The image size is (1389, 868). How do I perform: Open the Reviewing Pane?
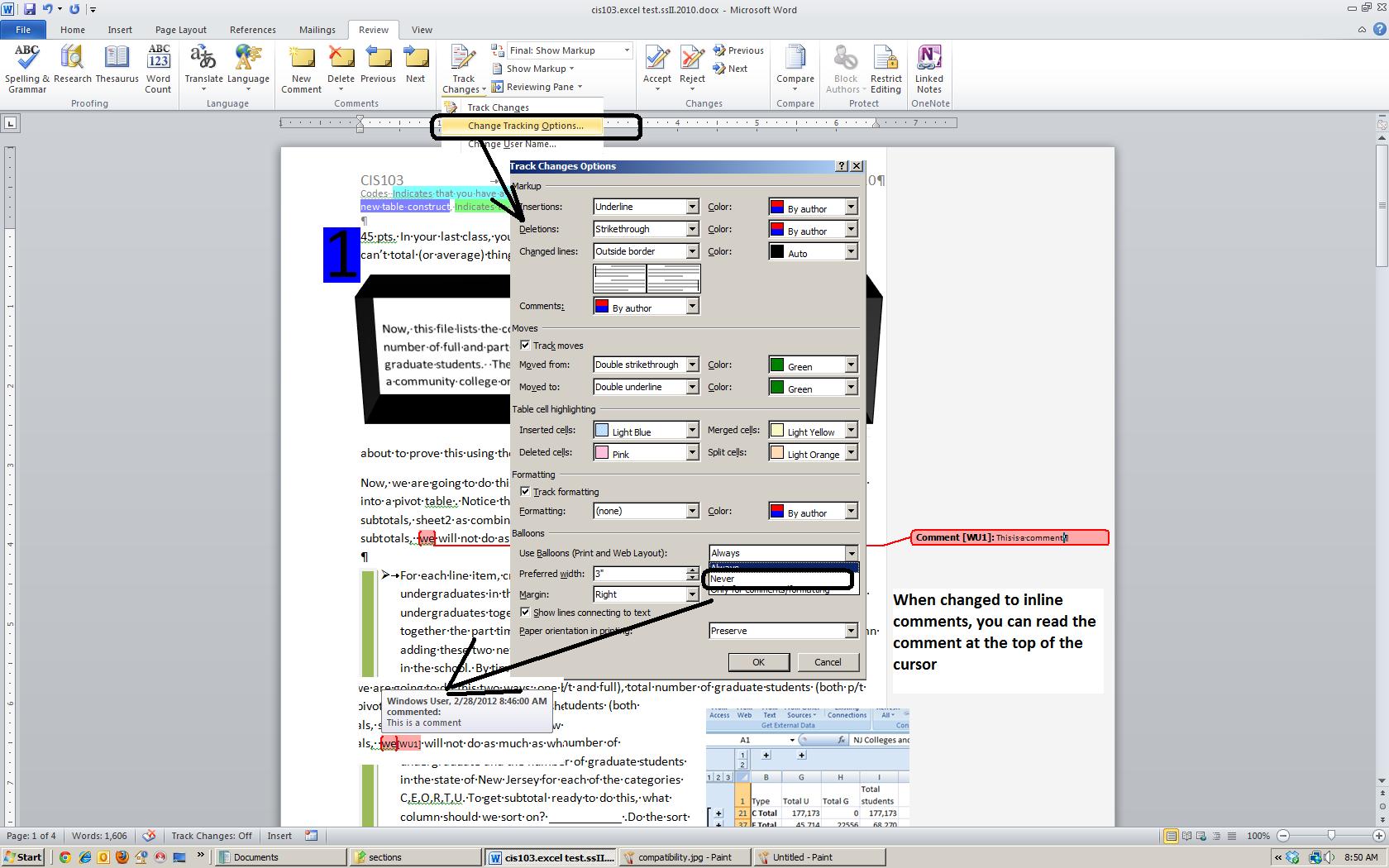[537, 87]
